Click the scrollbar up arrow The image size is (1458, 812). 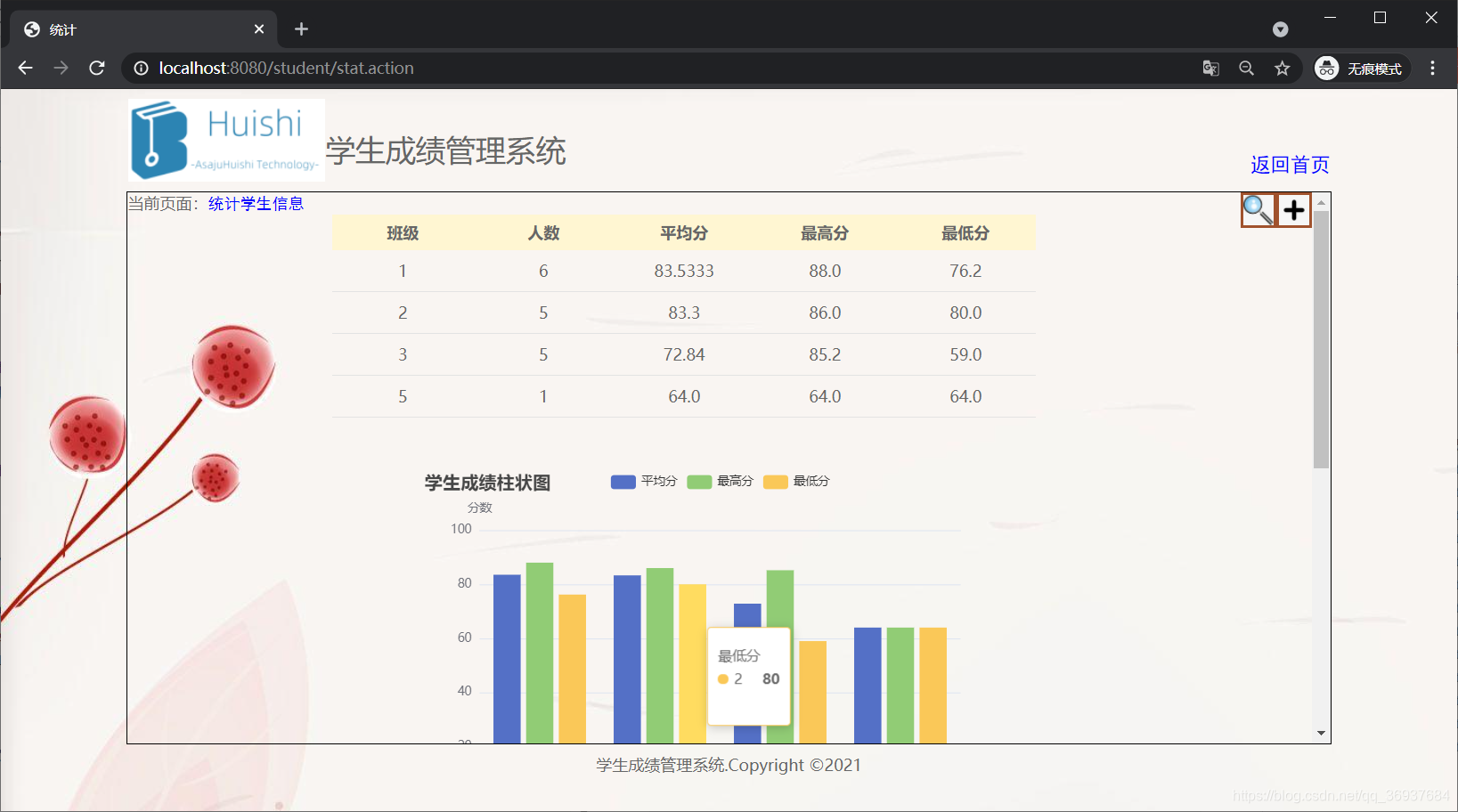(x=1321, y=202)
